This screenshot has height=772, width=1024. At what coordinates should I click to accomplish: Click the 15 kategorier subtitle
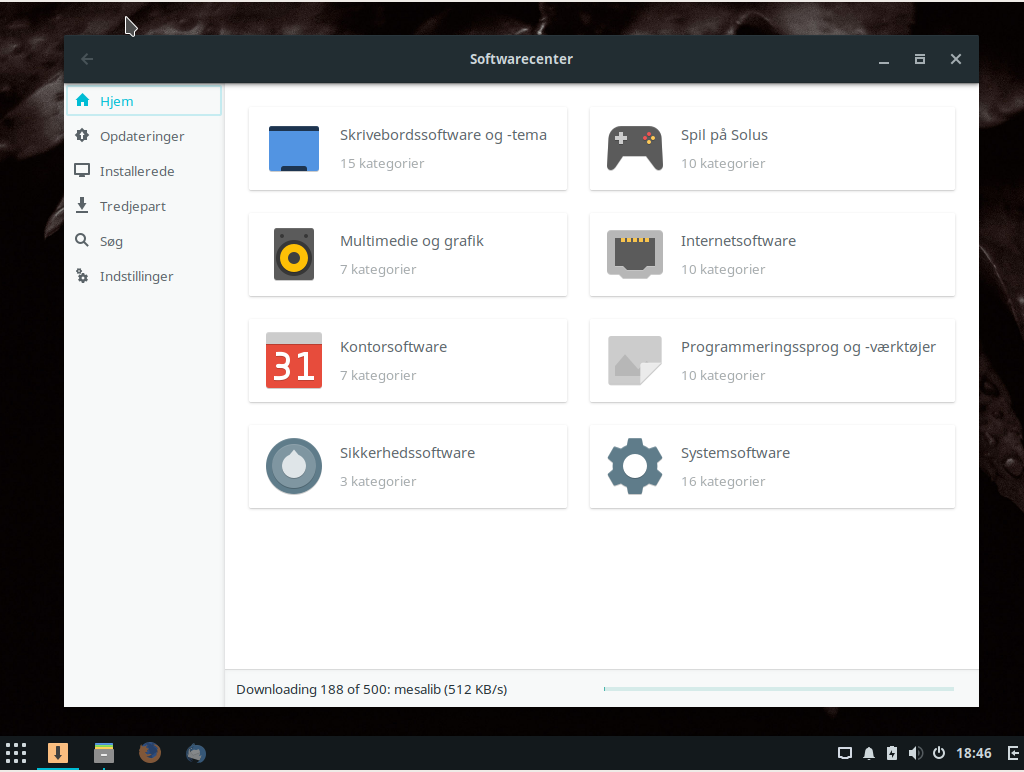(x=381, y=163)
